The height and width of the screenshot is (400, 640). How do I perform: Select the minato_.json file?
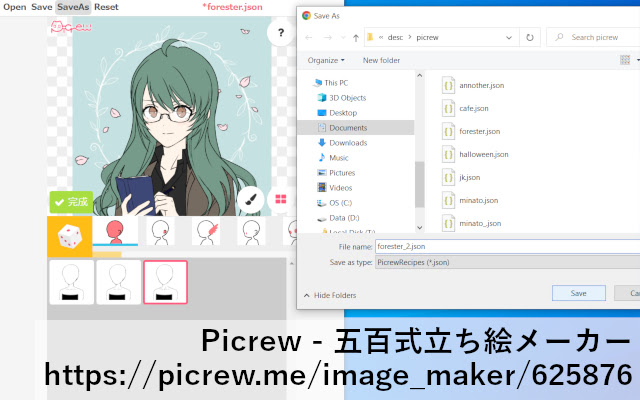click(472, 223)
